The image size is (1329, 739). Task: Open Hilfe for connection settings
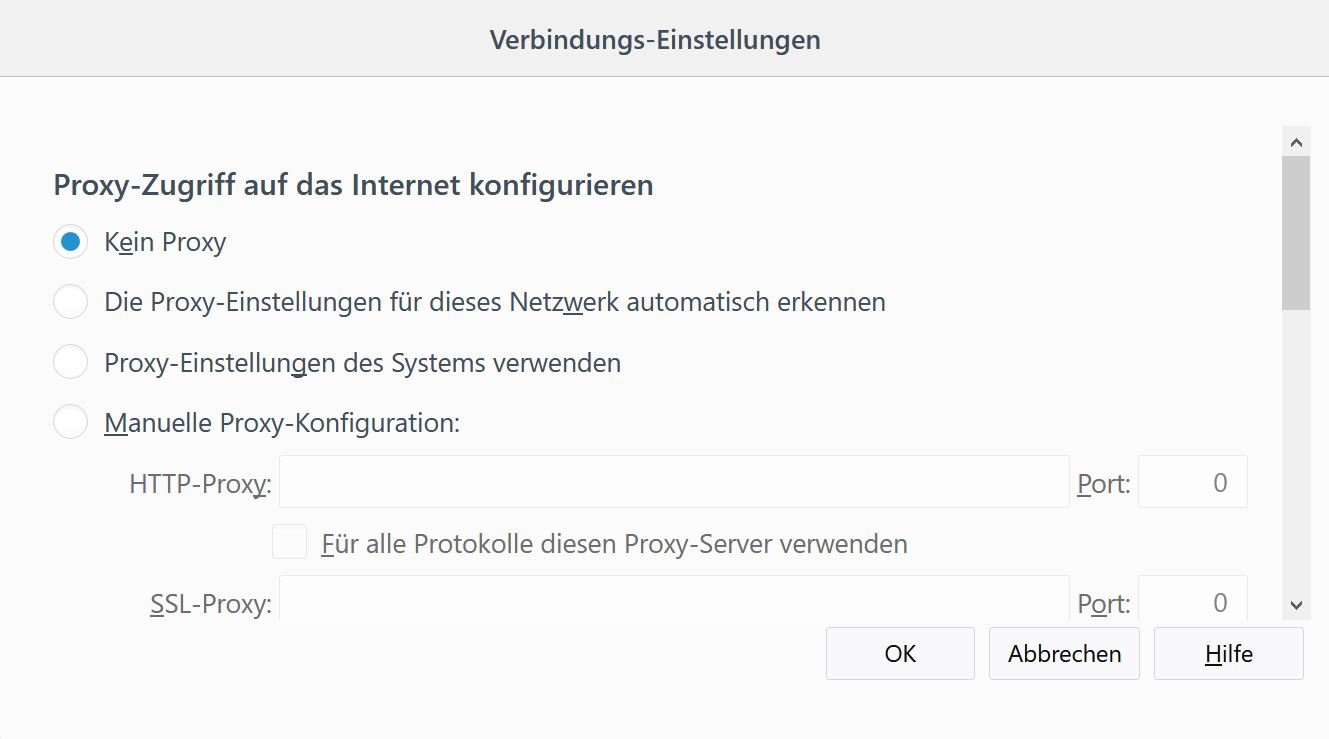point(1228,654)
